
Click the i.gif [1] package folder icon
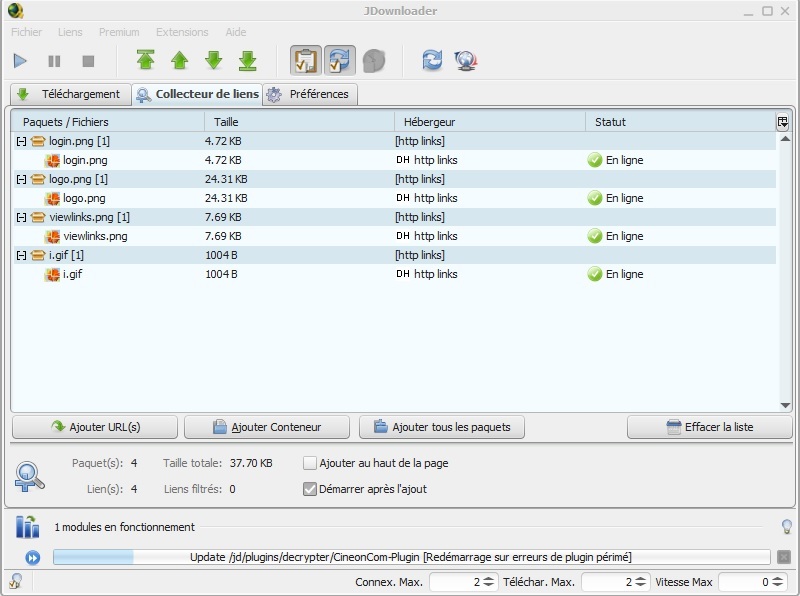pos(38,255)
